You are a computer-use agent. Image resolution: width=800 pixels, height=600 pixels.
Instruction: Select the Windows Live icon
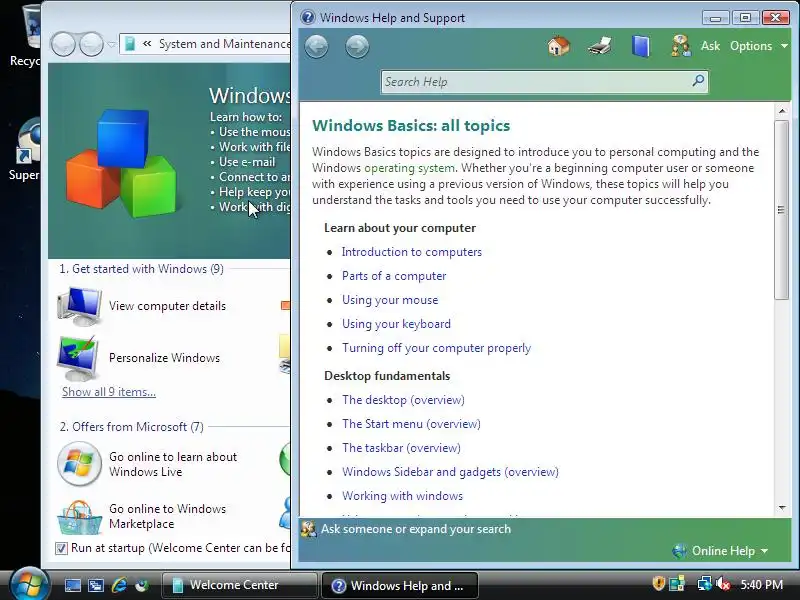click(x=79, y=464)
